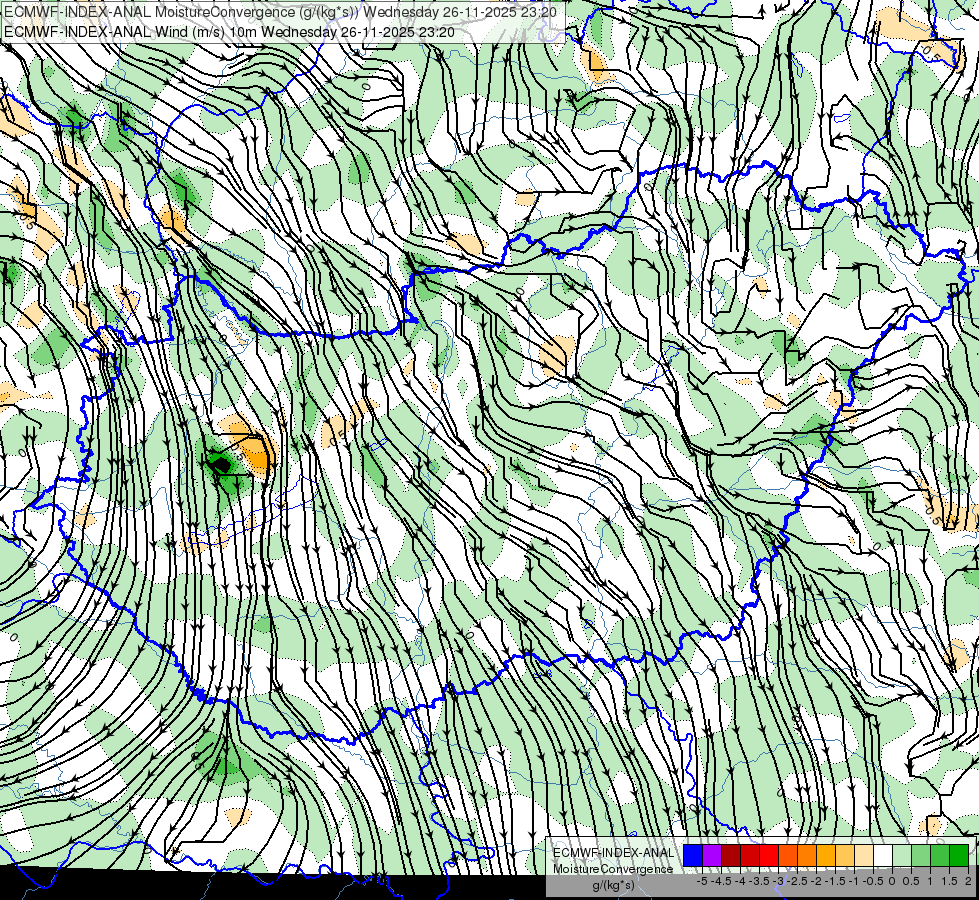Choose the legend swatch between -3.5 and -3

[769, 855]
